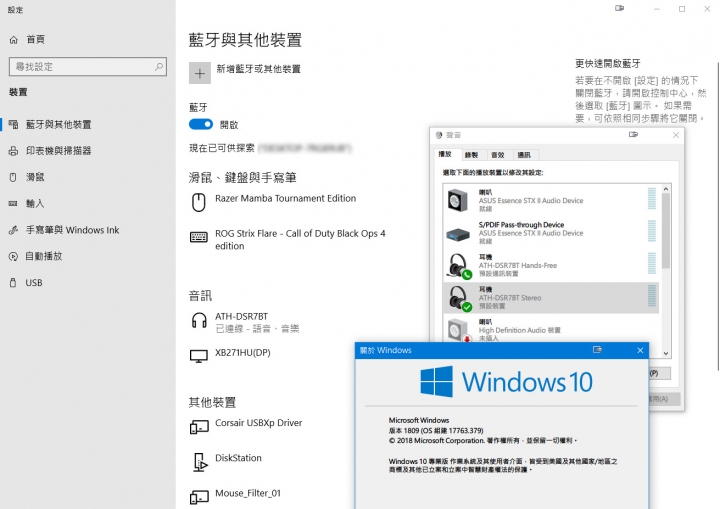Select Razer Mamba Tournament Edition mouse icon
This screenshot has height=509, width=720.
198,203
